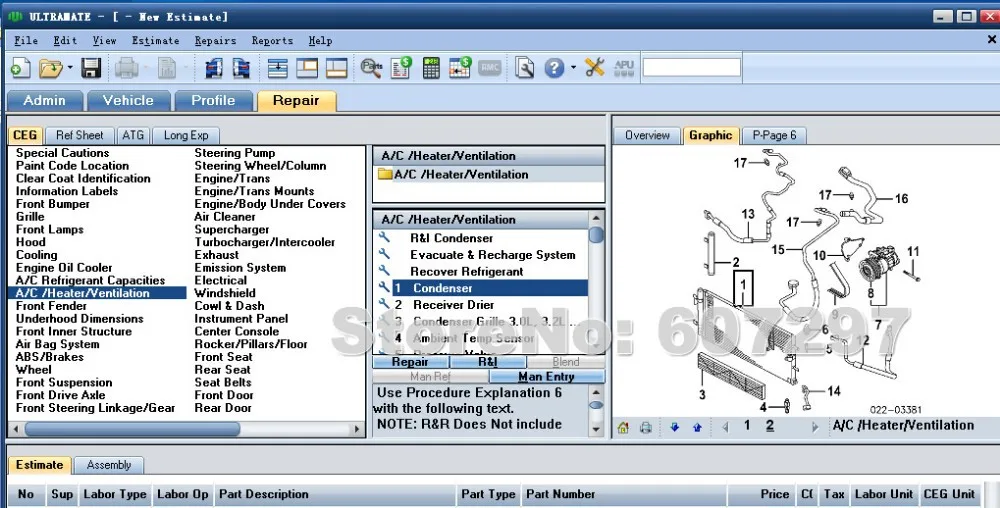Switch to the Profile tab
The height and width of the screenshot is (508, 1000).
coord(213,101)
